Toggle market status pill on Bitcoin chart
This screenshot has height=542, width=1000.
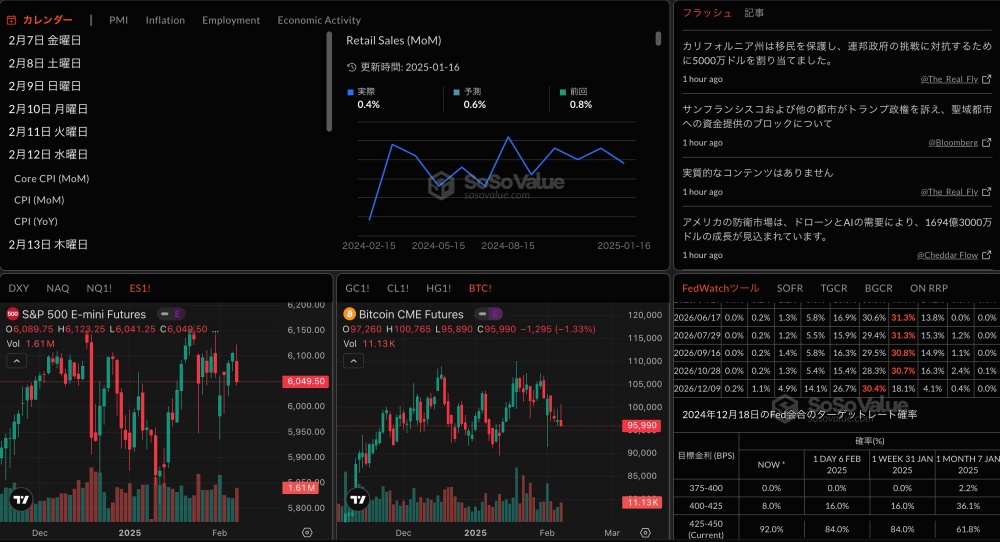coord(488,314)
